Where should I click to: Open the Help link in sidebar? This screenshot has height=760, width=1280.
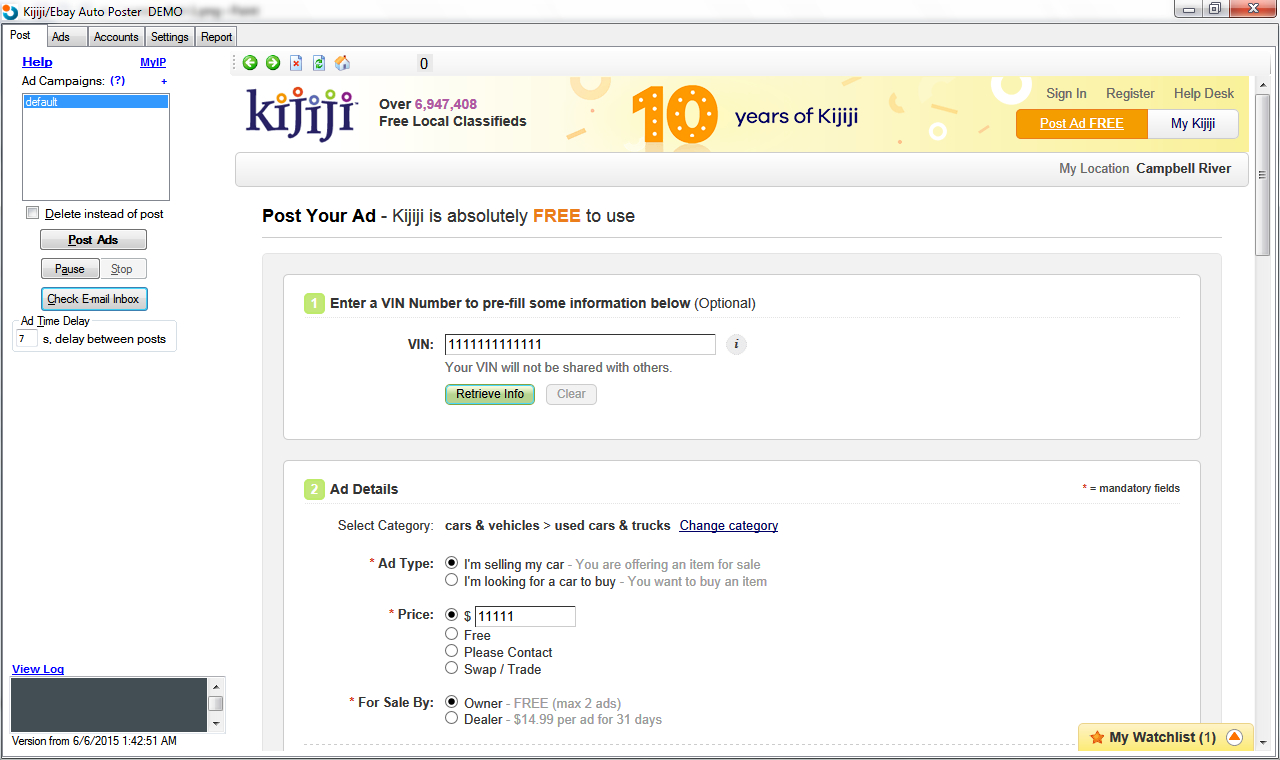[37, 62]
